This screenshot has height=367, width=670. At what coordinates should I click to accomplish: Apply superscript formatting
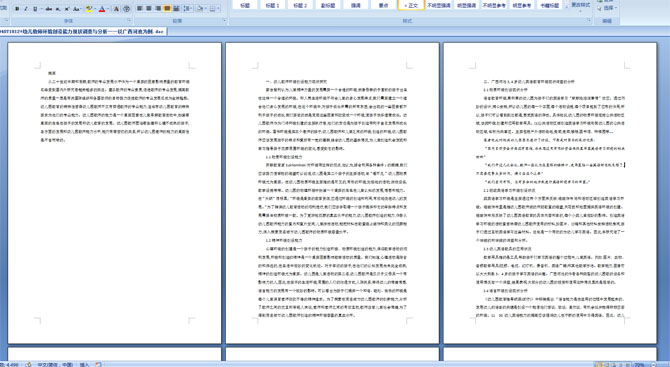click(x=67, y=9)
